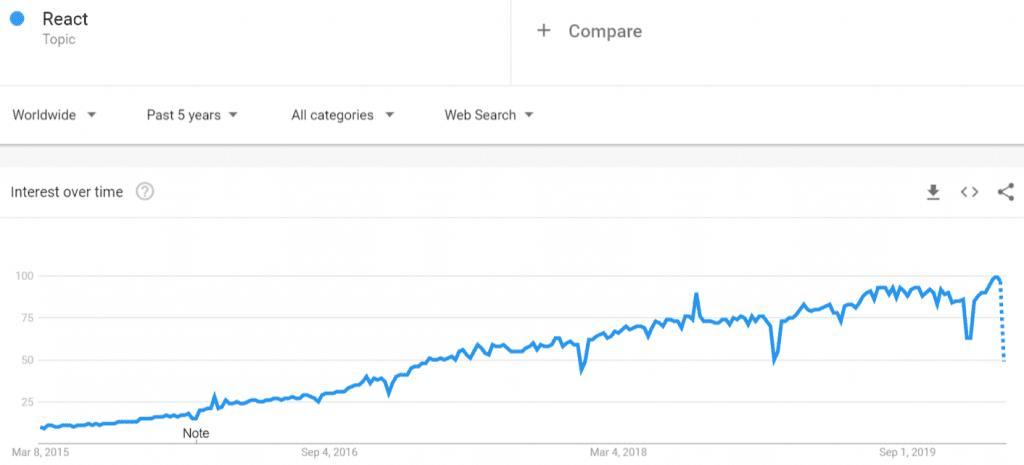Select the React search term field
Image resolution: width=1024 pixels, height=465 pixels.
(x=65, y=20)
